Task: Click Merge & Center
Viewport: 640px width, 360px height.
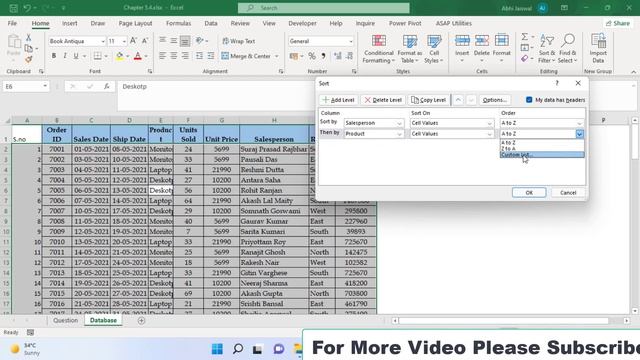Action: [x=246, y=56]
